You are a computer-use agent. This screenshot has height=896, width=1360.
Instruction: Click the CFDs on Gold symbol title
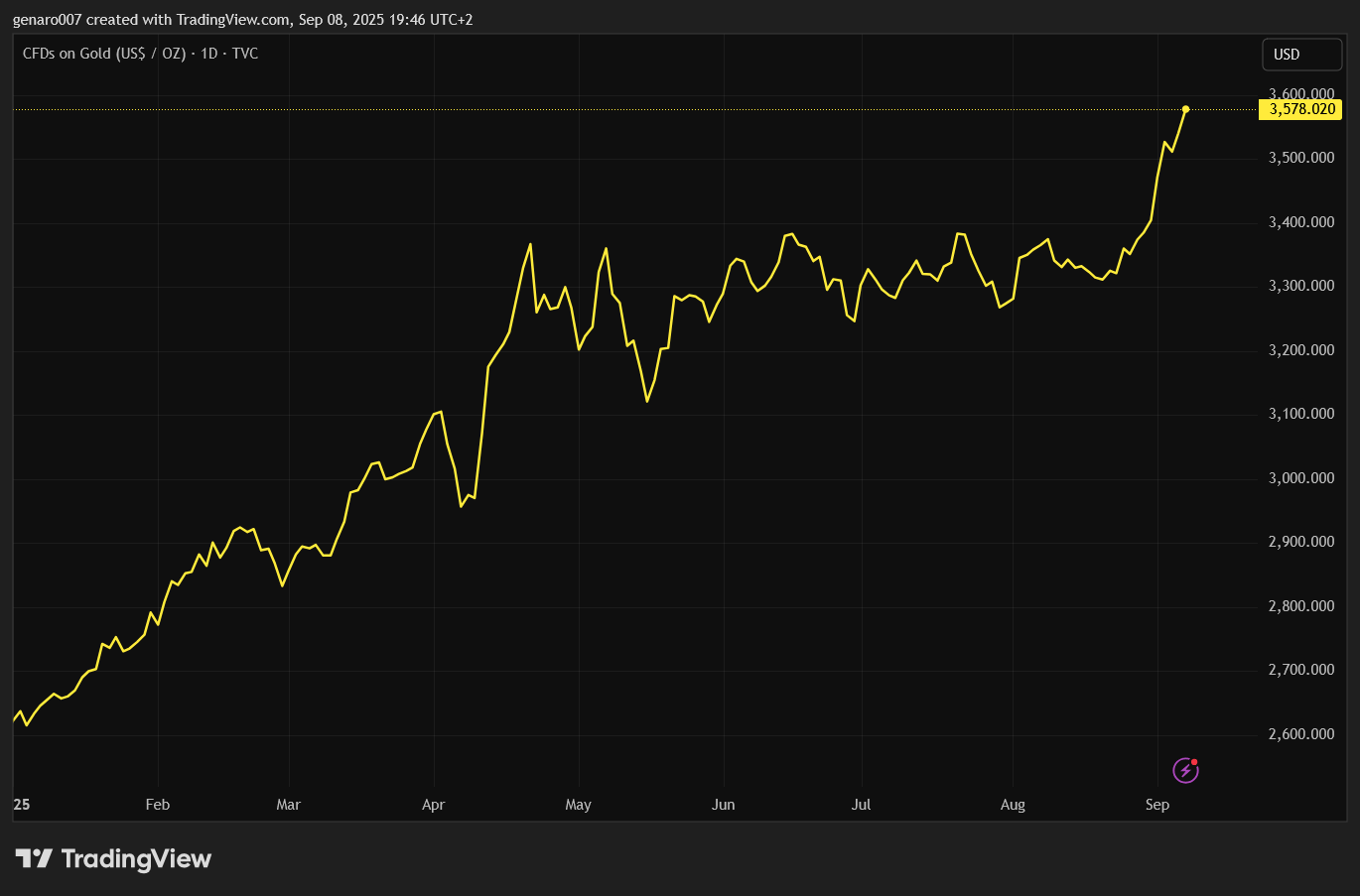click(x=103, y=54)
